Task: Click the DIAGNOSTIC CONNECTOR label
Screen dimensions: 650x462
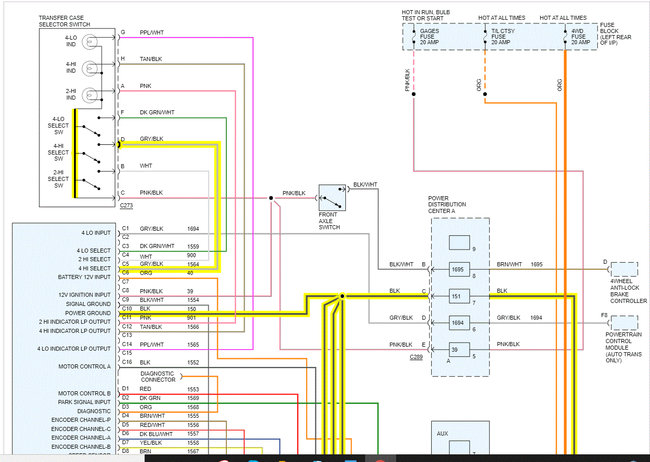Action: pyautogui.click(x=158, y=377)
